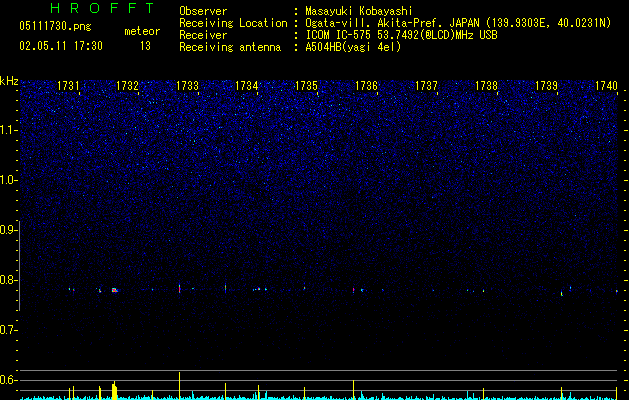The height and width of the screenshot is (400, 629).
Task: Click the Receiving Location label
Action: 233,23
